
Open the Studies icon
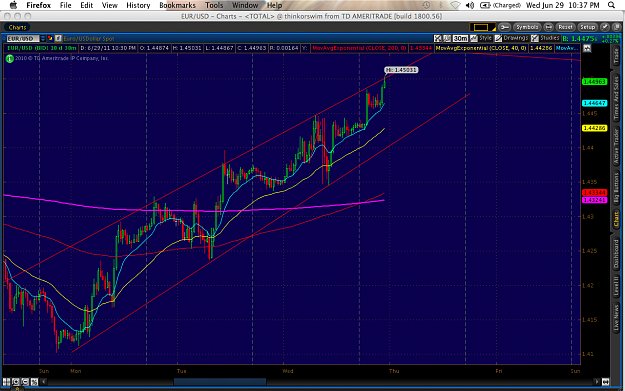(535, 38)
